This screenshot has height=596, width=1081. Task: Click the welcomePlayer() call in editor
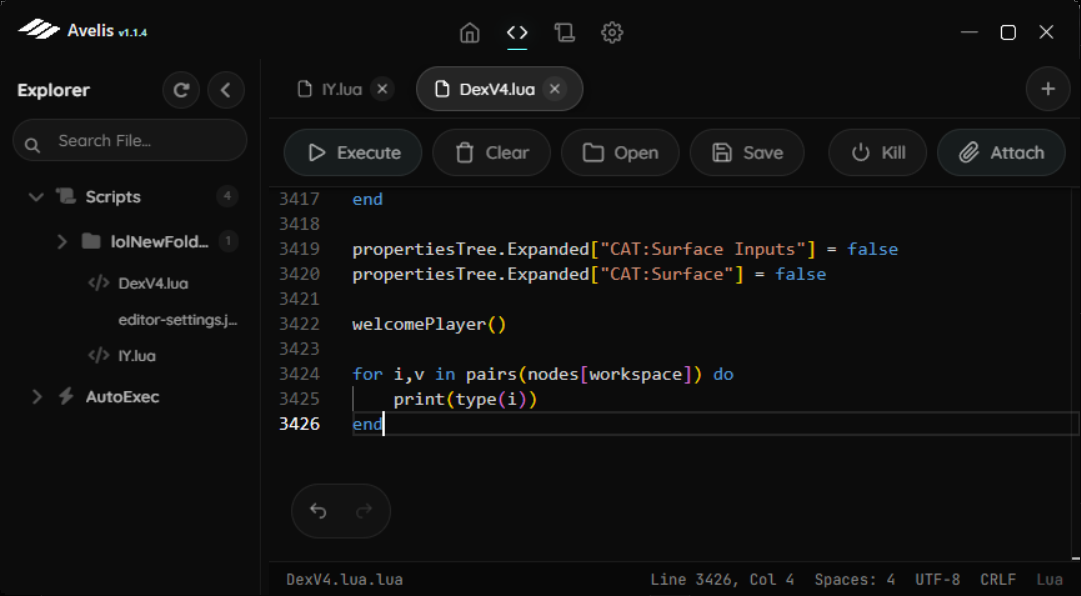[429, 325]
